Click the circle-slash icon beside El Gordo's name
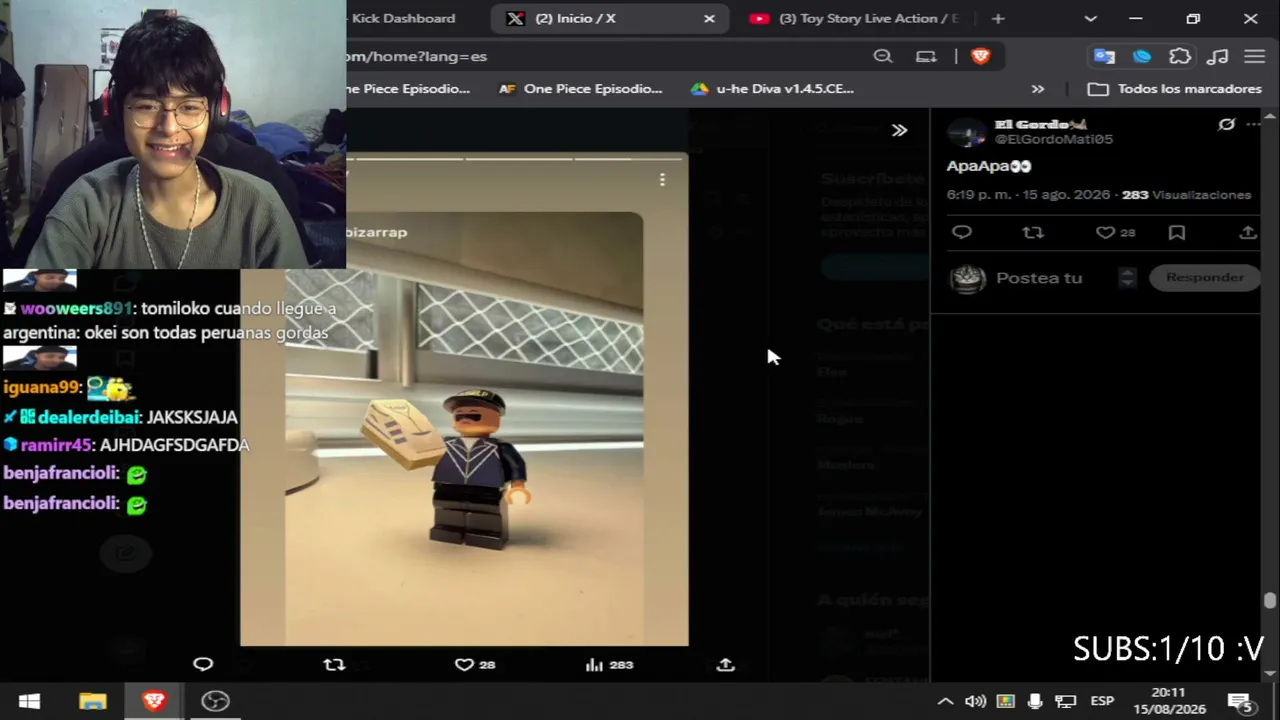This screenshot has height=720, width=1280. 1227,124
